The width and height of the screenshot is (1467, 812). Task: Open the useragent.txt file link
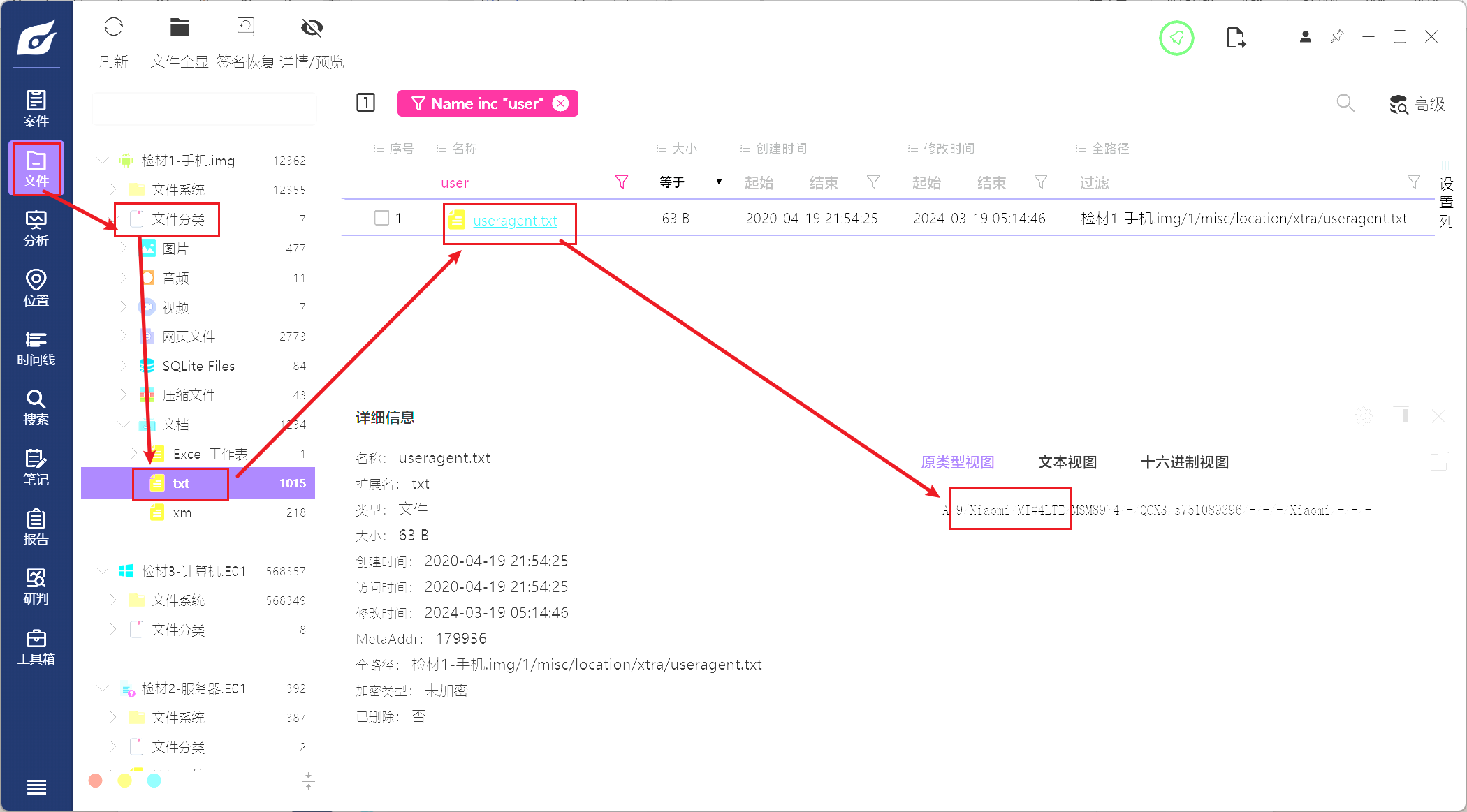pos(515,221)
